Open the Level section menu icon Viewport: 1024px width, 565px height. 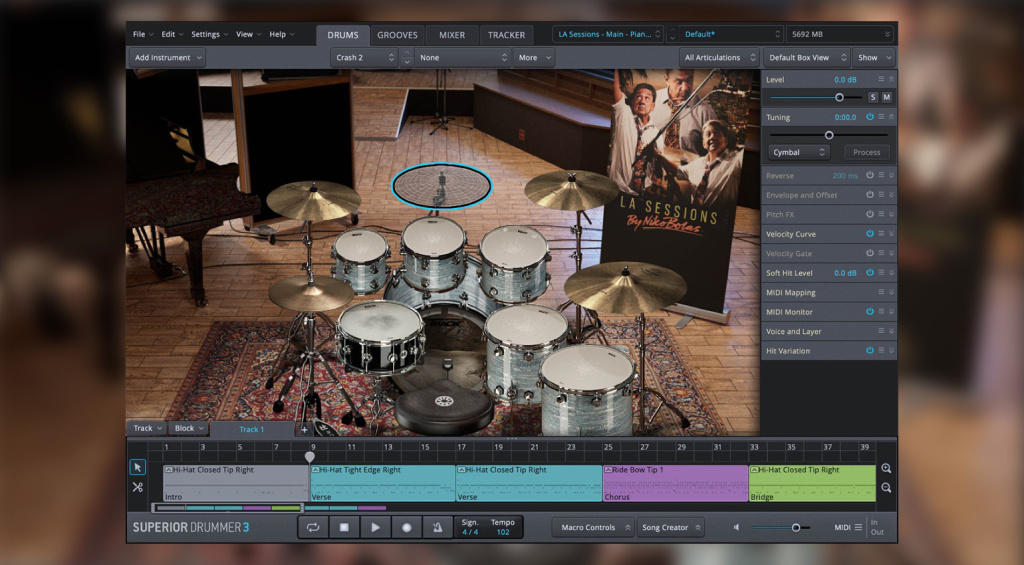(x=881, y=79)
